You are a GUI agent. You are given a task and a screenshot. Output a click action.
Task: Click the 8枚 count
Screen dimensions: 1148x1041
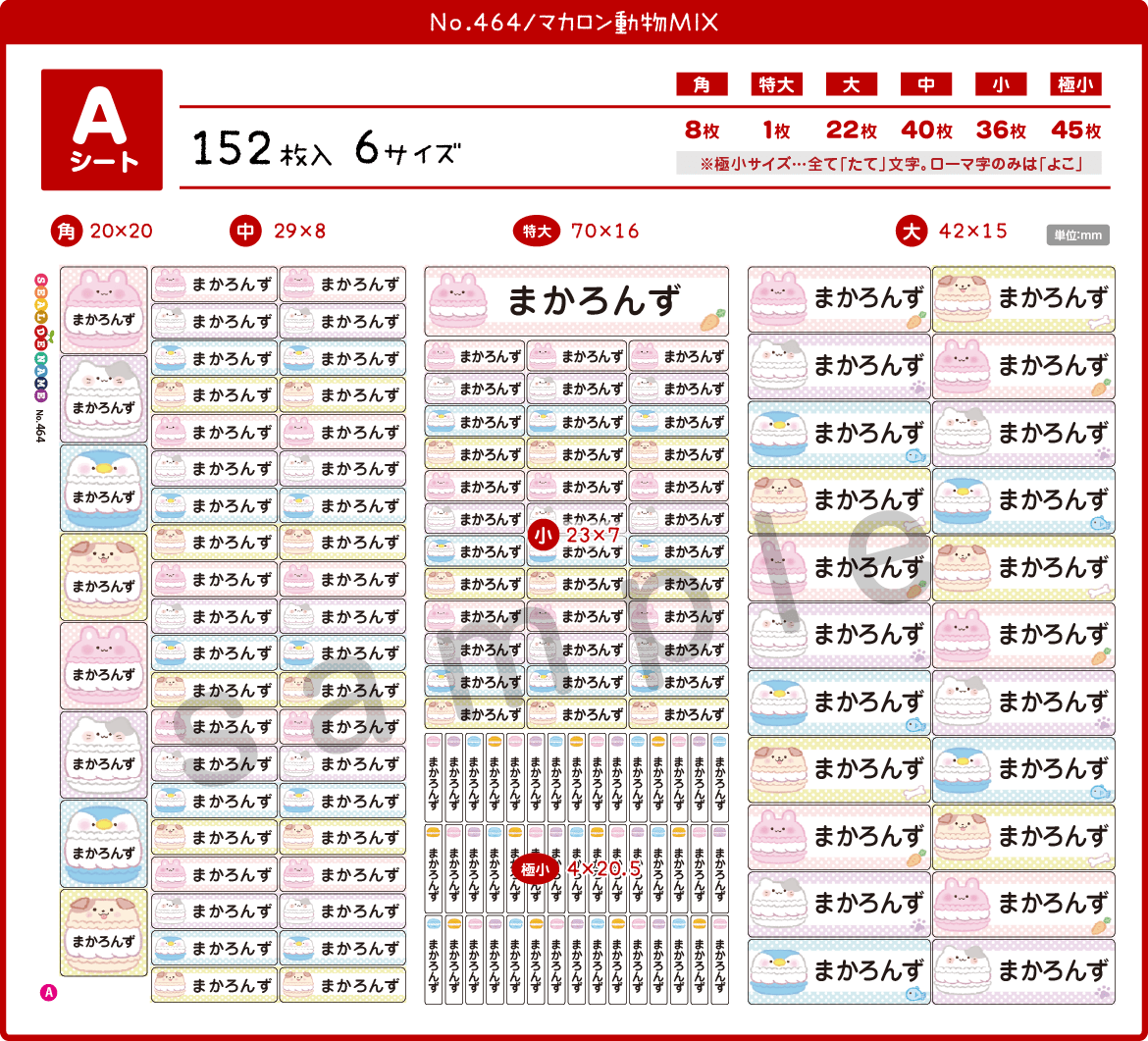(703, 130)
